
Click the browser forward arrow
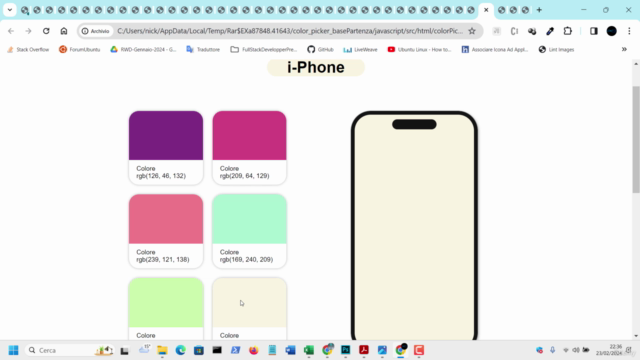[x=28, y=31]
